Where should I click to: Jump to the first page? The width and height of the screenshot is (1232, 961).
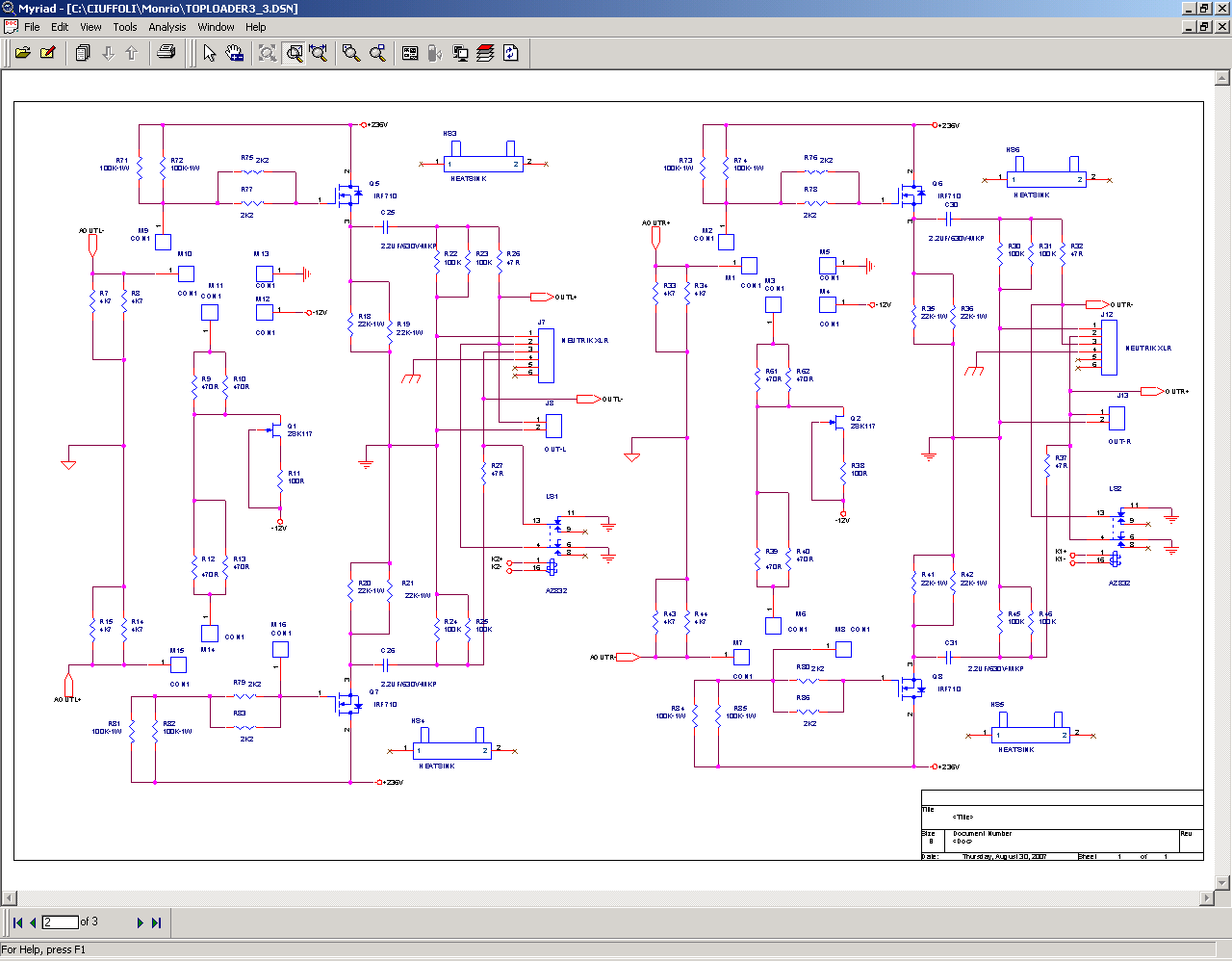pos(17,922)
